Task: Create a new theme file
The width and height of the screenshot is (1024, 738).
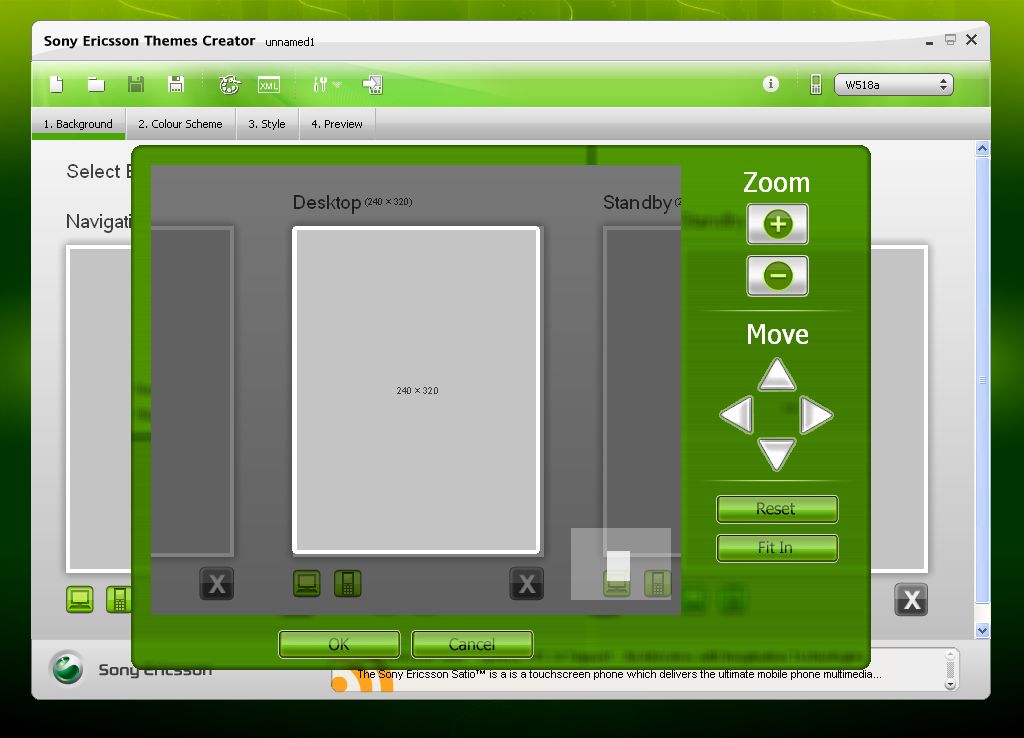Action: (57, 84)
